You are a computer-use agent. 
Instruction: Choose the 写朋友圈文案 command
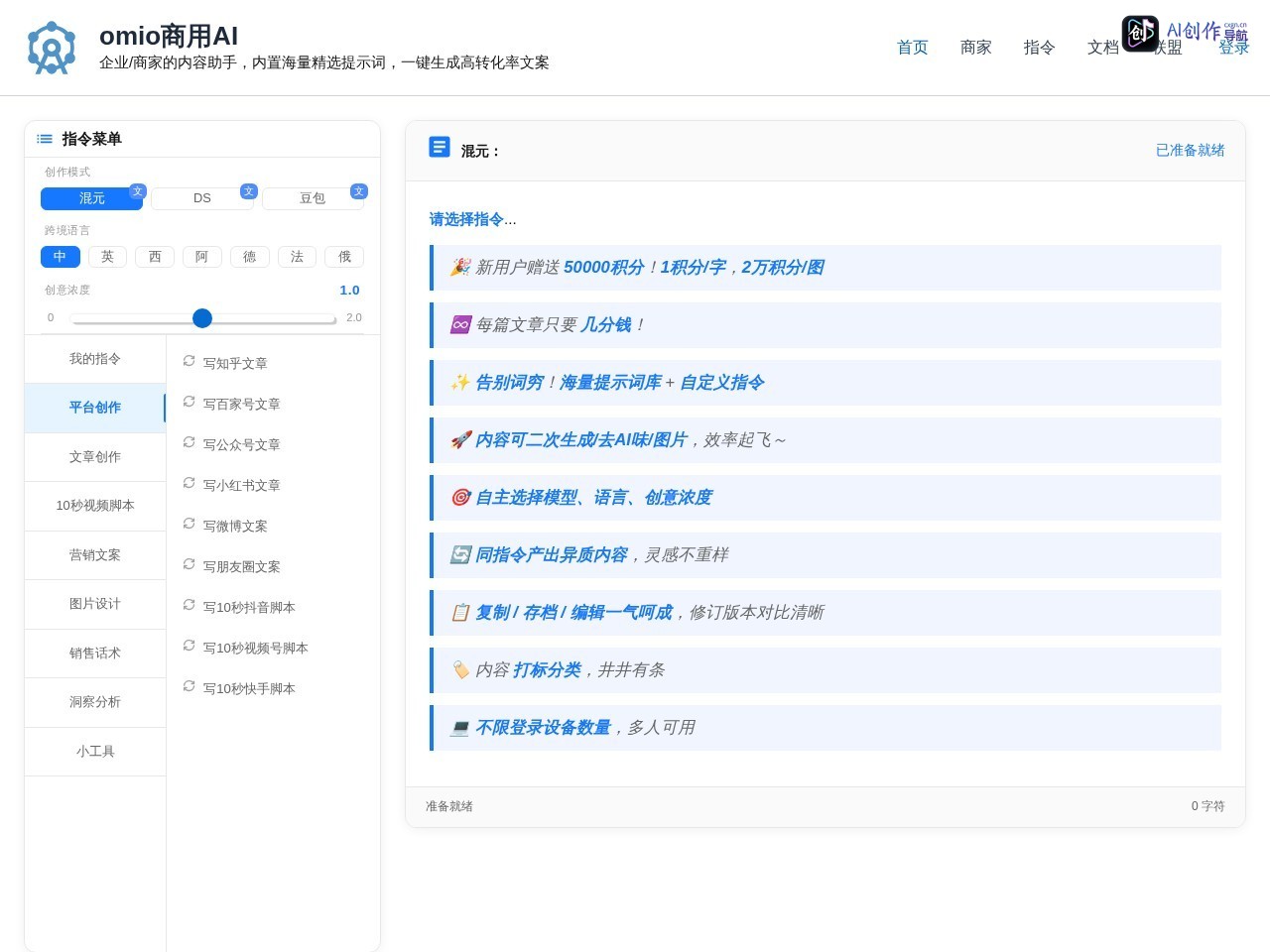click(242, 567)
